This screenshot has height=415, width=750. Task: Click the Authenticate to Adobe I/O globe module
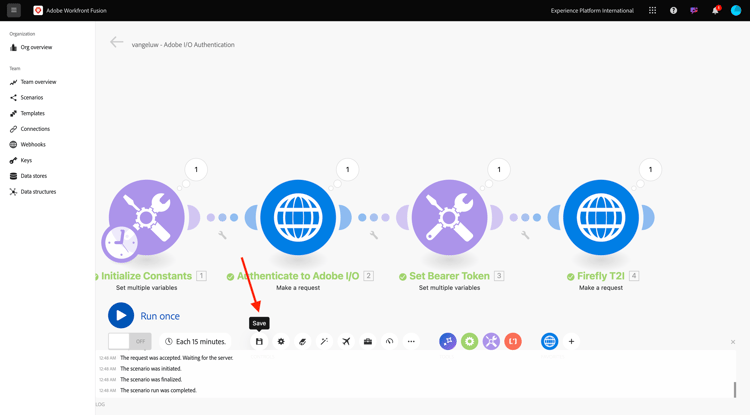click(x=298, y=218)
